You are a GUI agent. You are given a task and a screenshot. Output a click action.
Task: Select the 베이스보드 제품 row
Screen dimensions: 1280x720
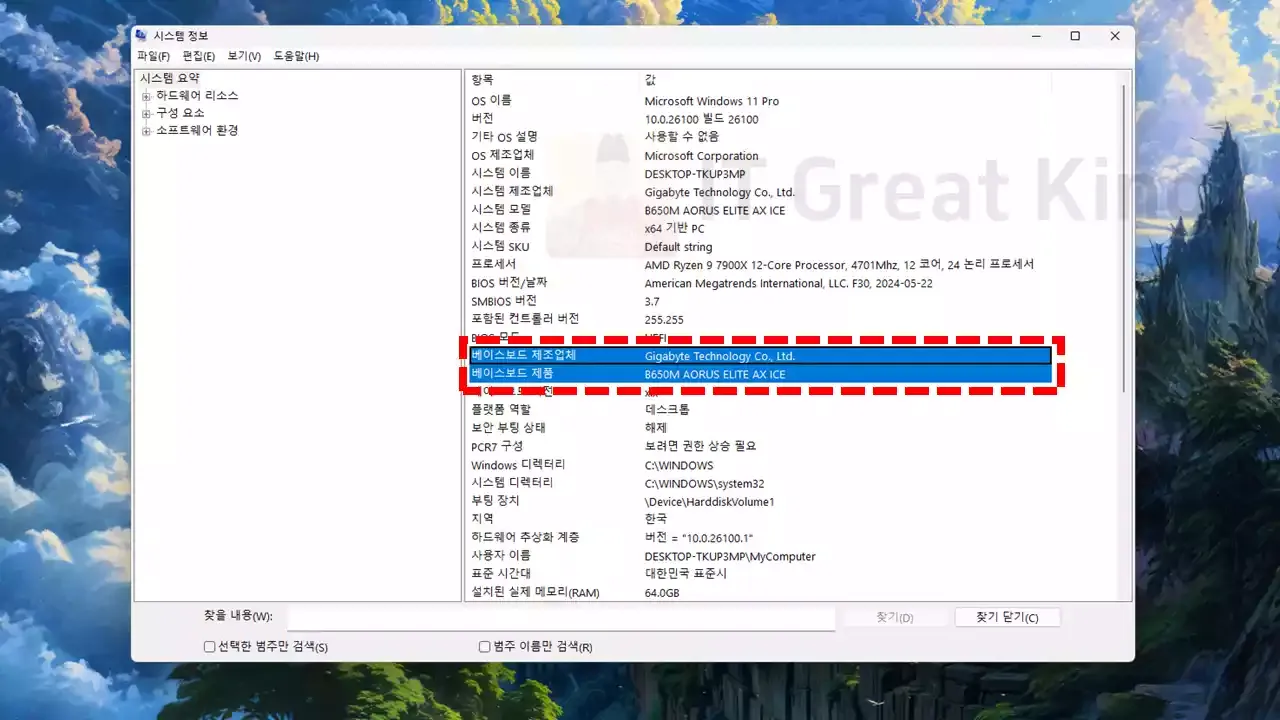[x=760, y=374]
